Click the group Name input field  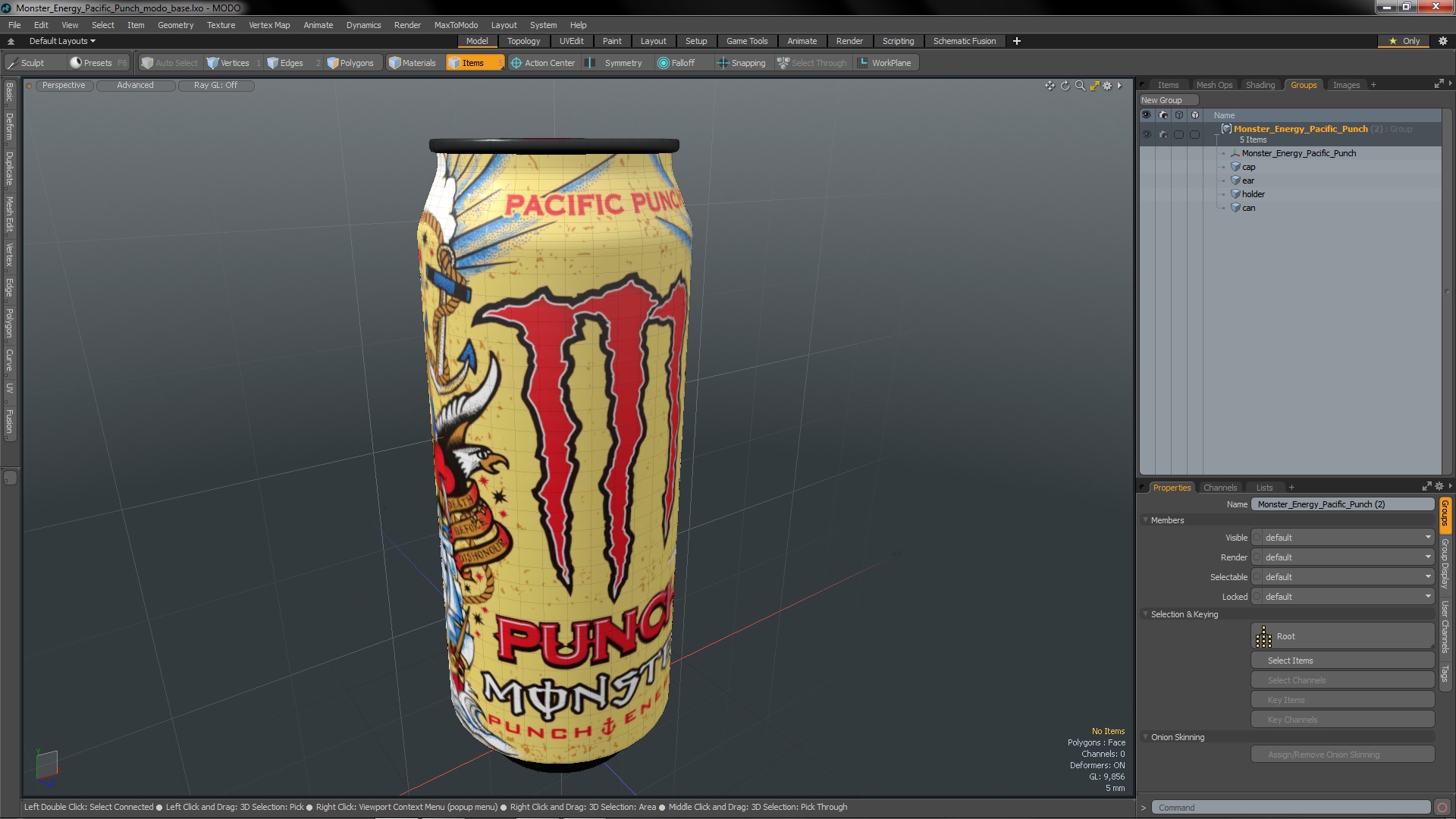coord(1342,504)
